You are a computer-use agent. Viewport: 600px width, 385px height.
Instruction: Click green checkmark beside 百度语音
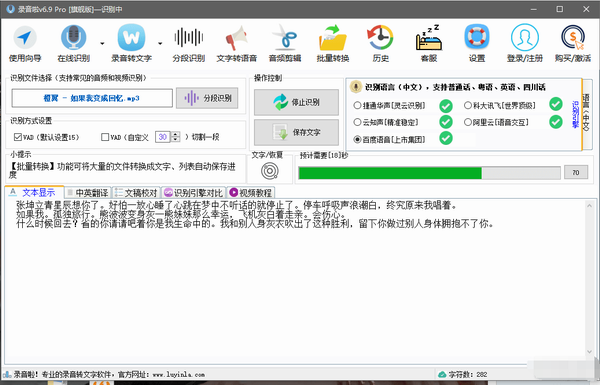(x=446, y=138)
